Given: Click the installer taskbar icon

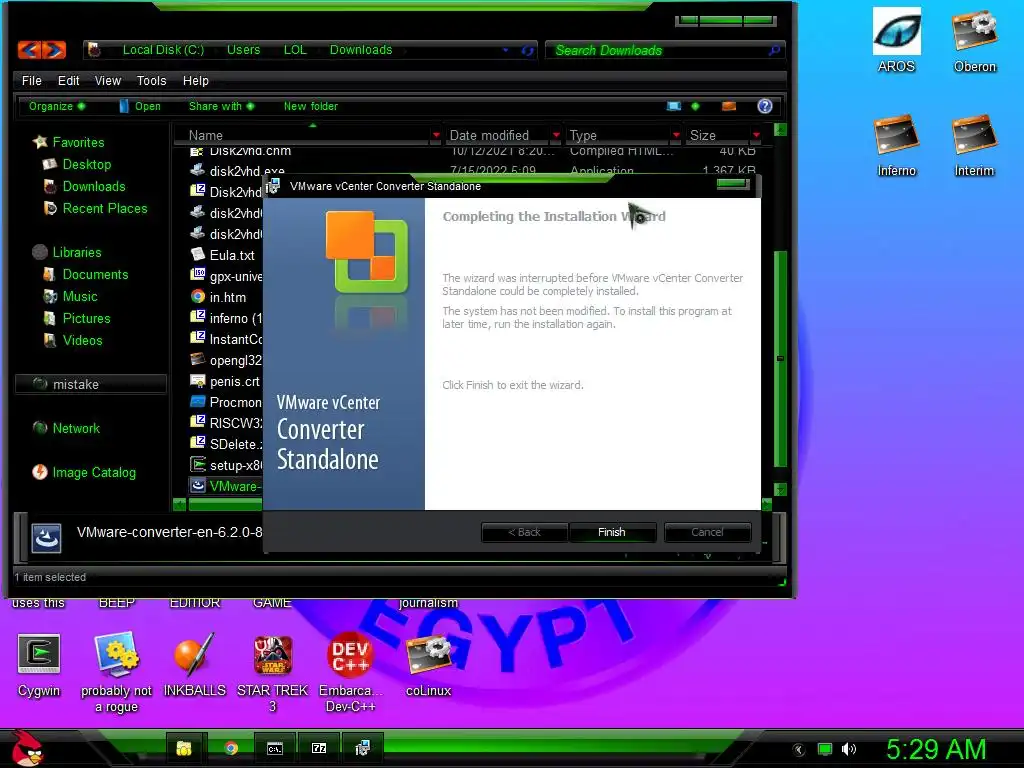Looking at the screenshot, I should (362, 748).
